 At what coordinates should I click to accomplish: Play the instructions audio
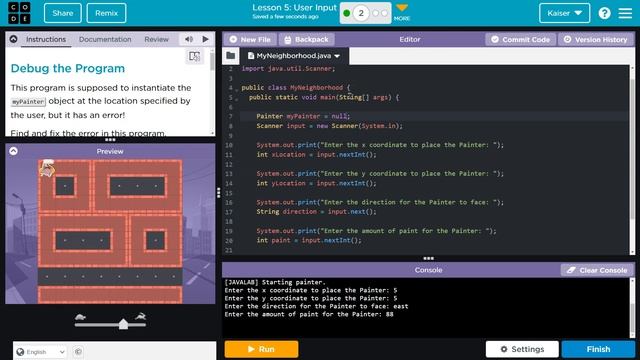[x=205, y=39]
